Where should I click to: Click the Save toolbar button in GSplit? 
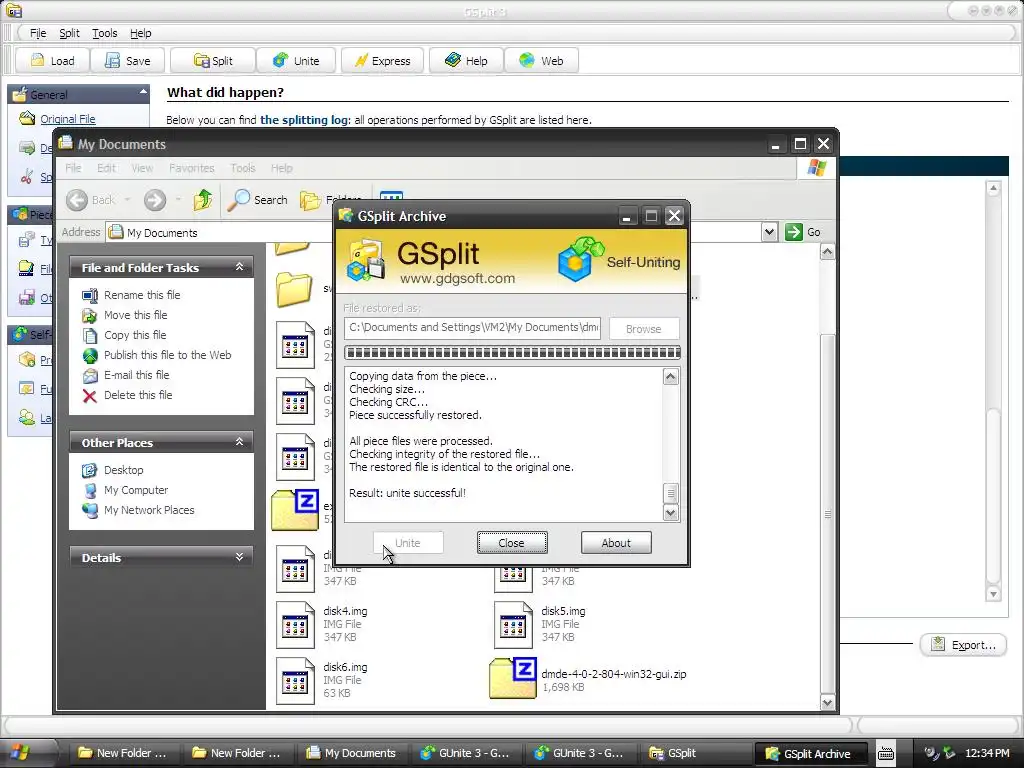click(128, 61)
